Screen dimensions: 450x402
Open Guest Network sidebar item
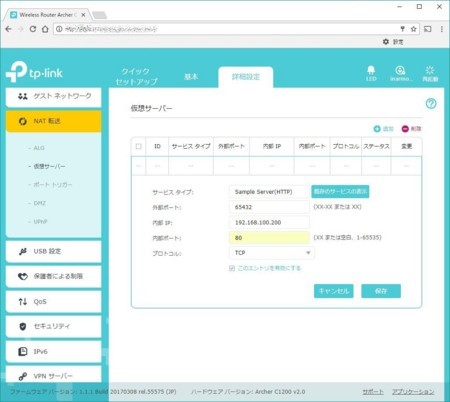pos(53,96)
